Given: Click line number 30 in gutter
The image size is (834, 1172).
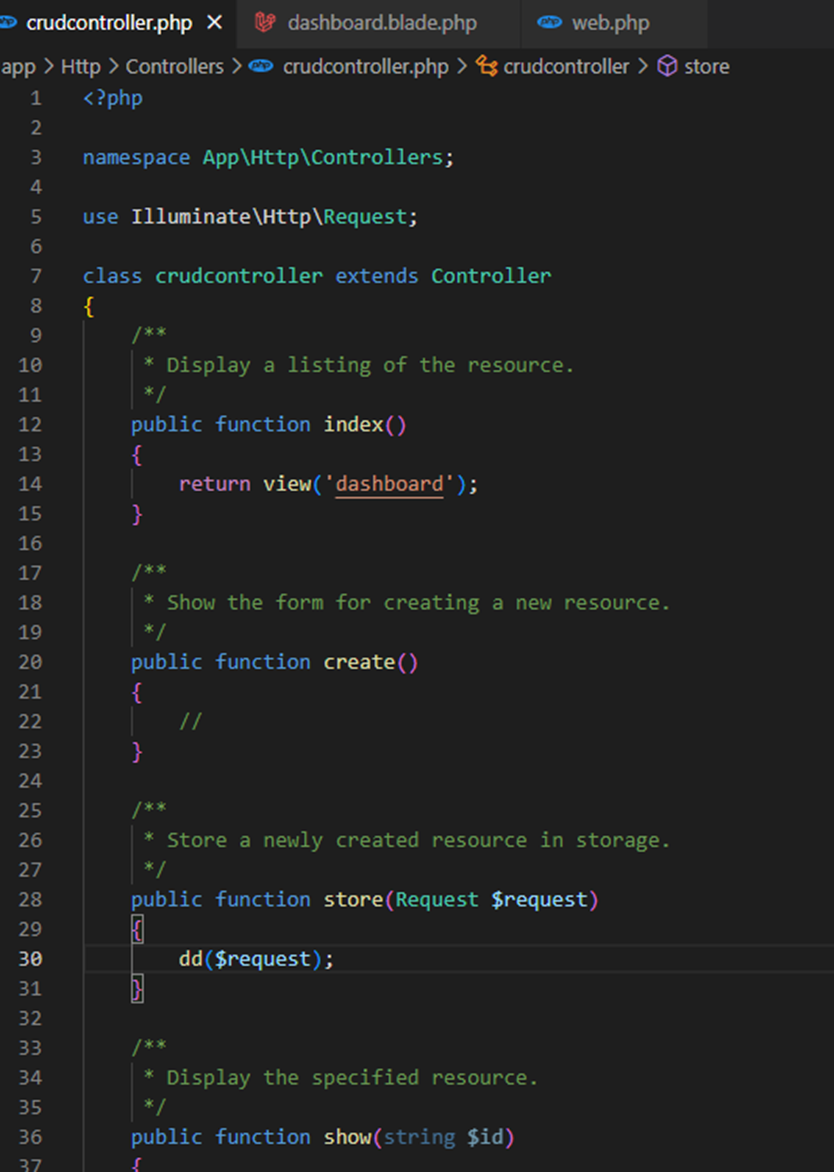Looking at the screenshot, I should (31, 959).
